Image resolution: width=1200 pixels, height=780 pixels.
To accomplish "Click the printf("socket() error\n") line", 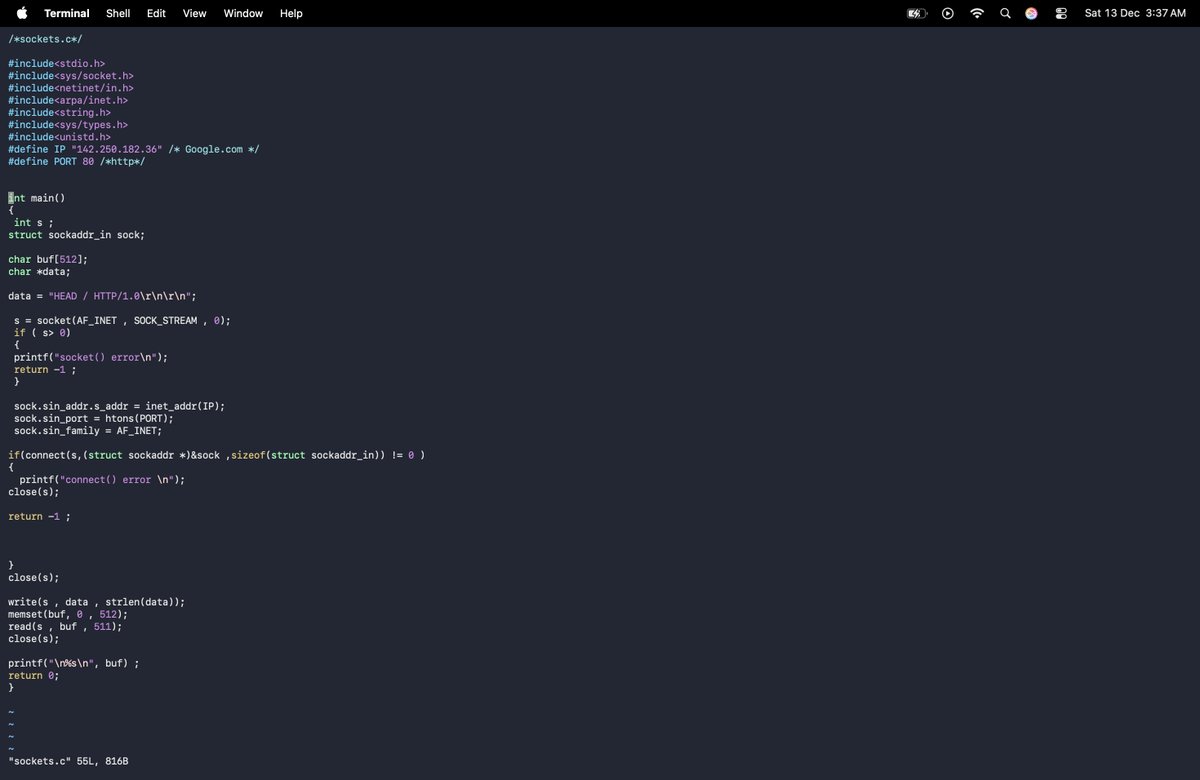I will [91, 357].
